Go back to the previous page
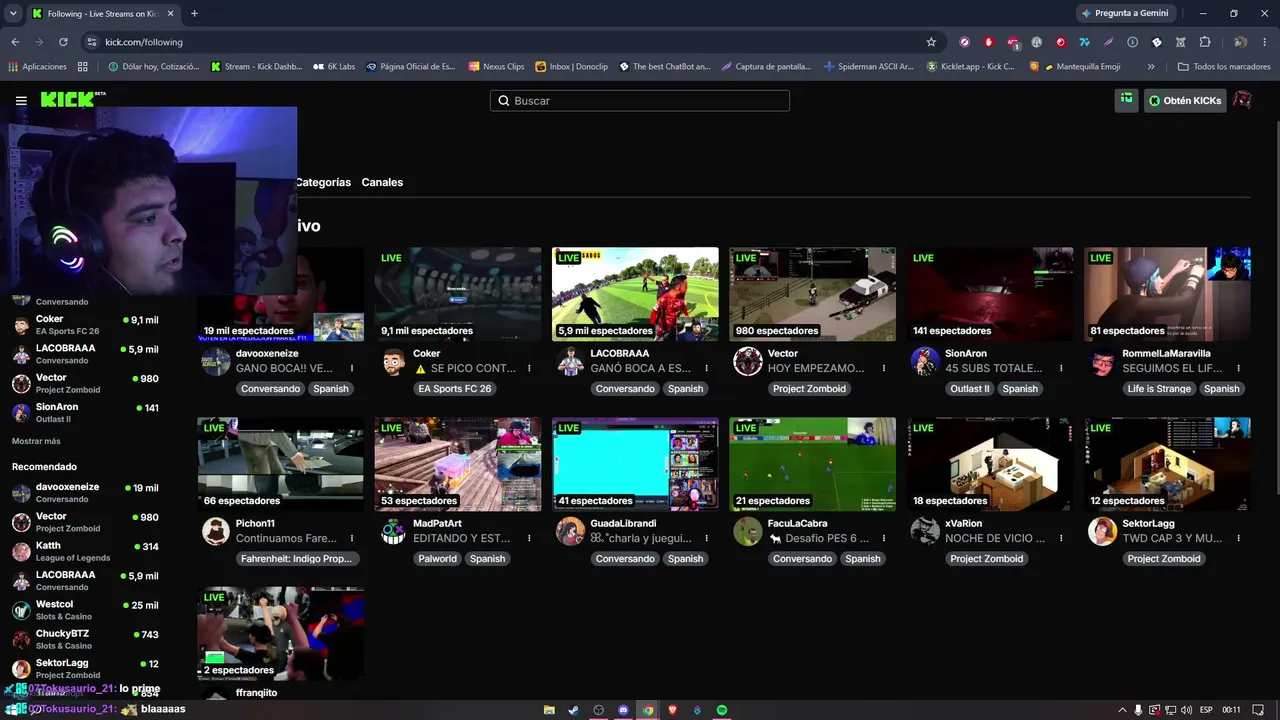The image size is (1280, 720). [15, 42]
